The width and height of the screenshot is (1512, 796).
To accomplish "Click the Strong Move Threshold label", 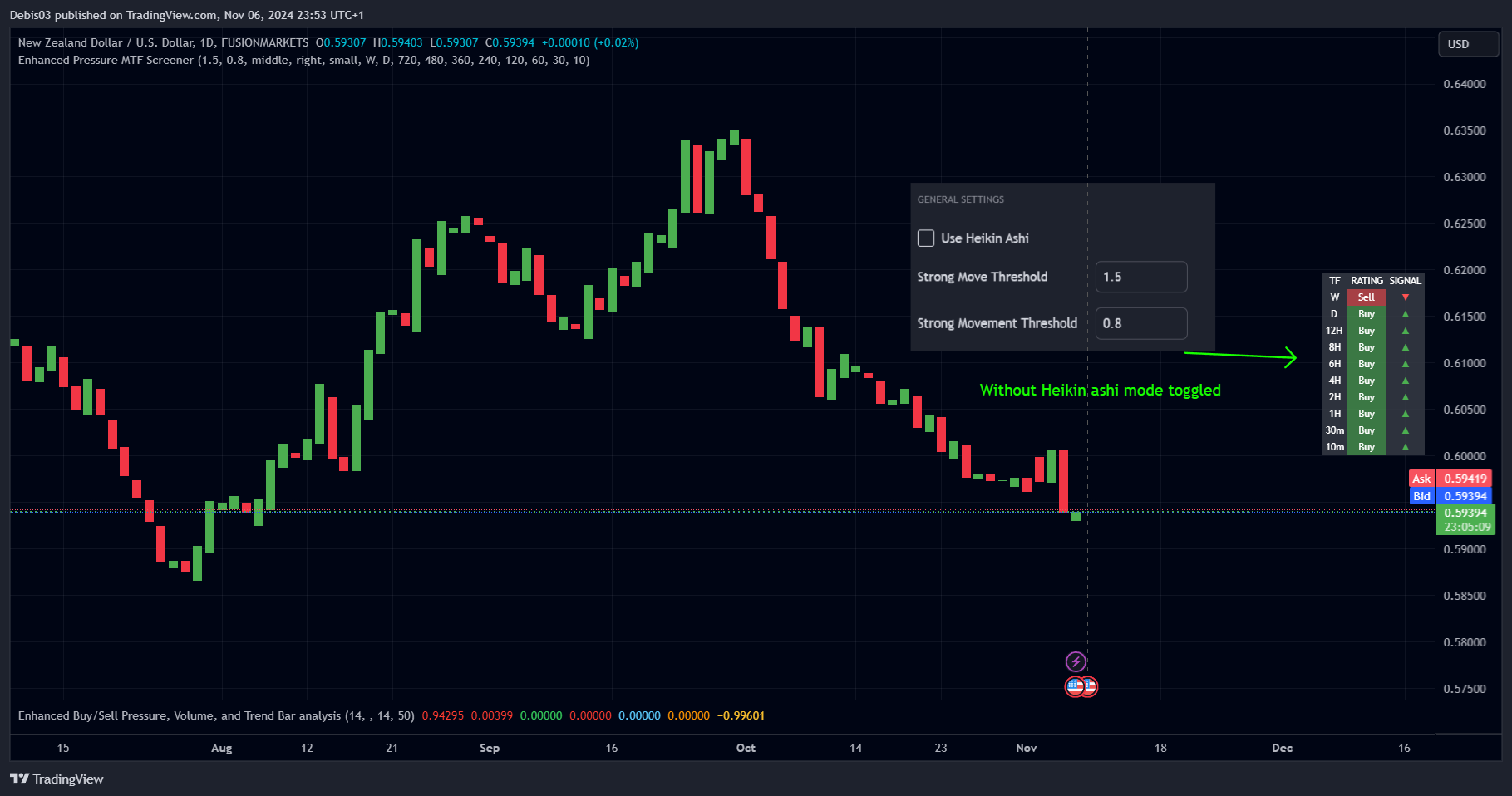I will pos(983,277).
